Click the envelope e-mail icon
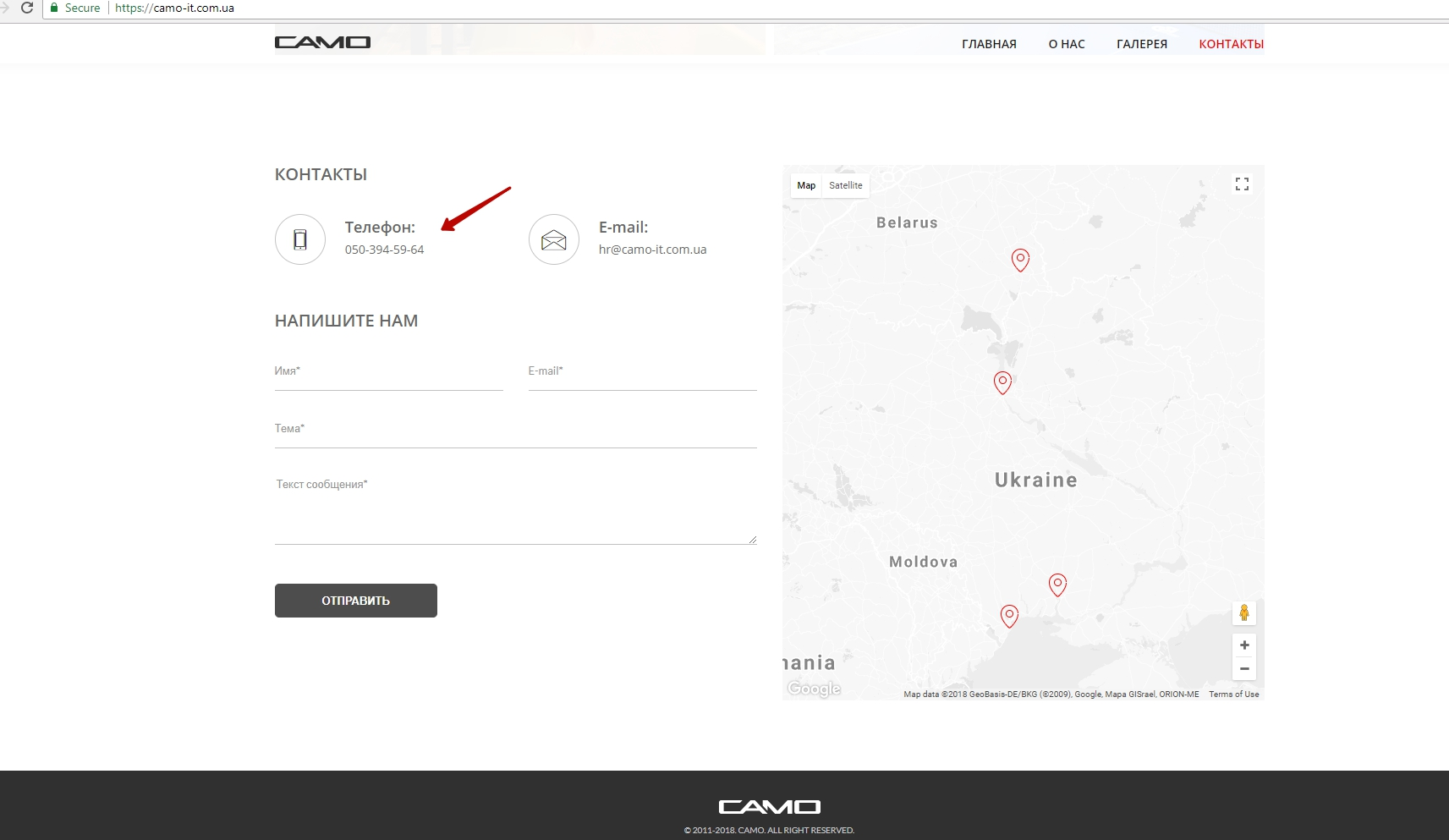 (x=554, y=240)
